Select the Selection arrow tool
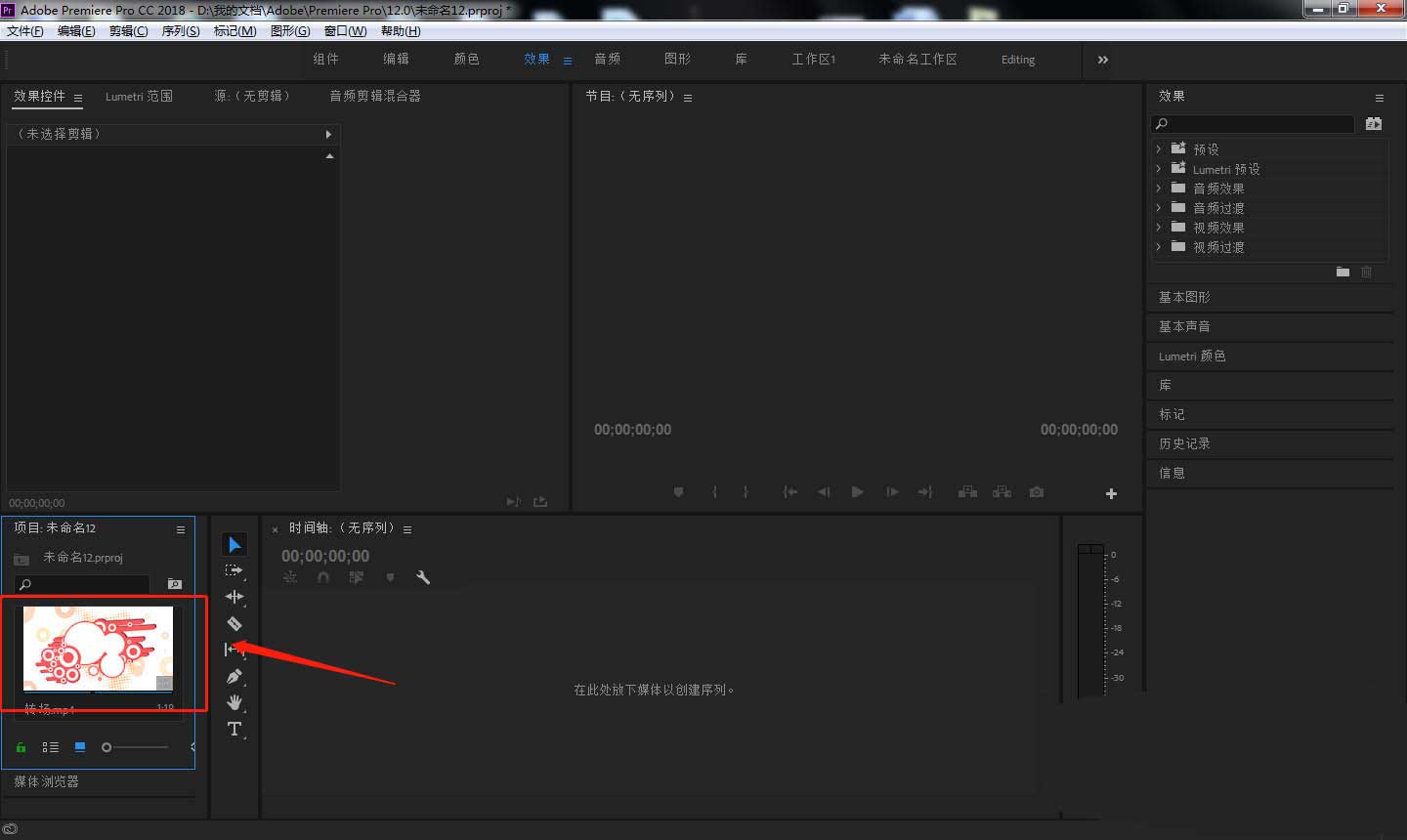1407x840 pixels. coord(234,544)
